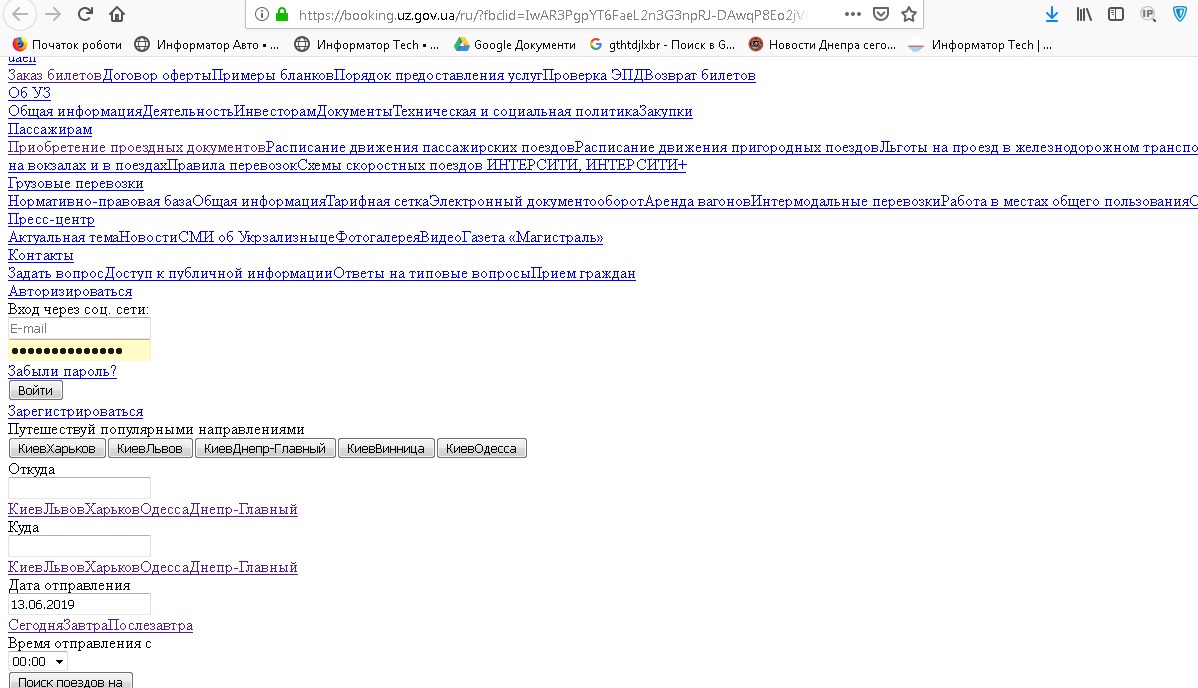1198x688 pixels.
Task: Open Прием граждан link
Action: tap(583, 274)
